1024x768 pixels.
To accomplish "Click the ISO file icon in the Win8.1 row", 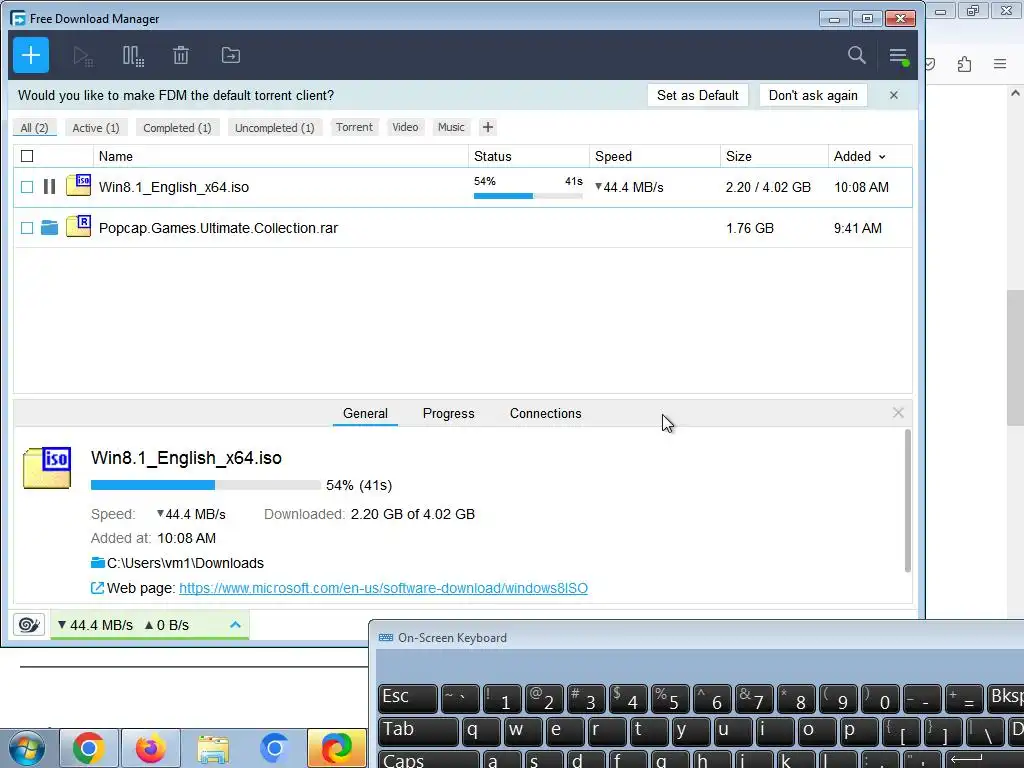I will (x=78, y=185).
